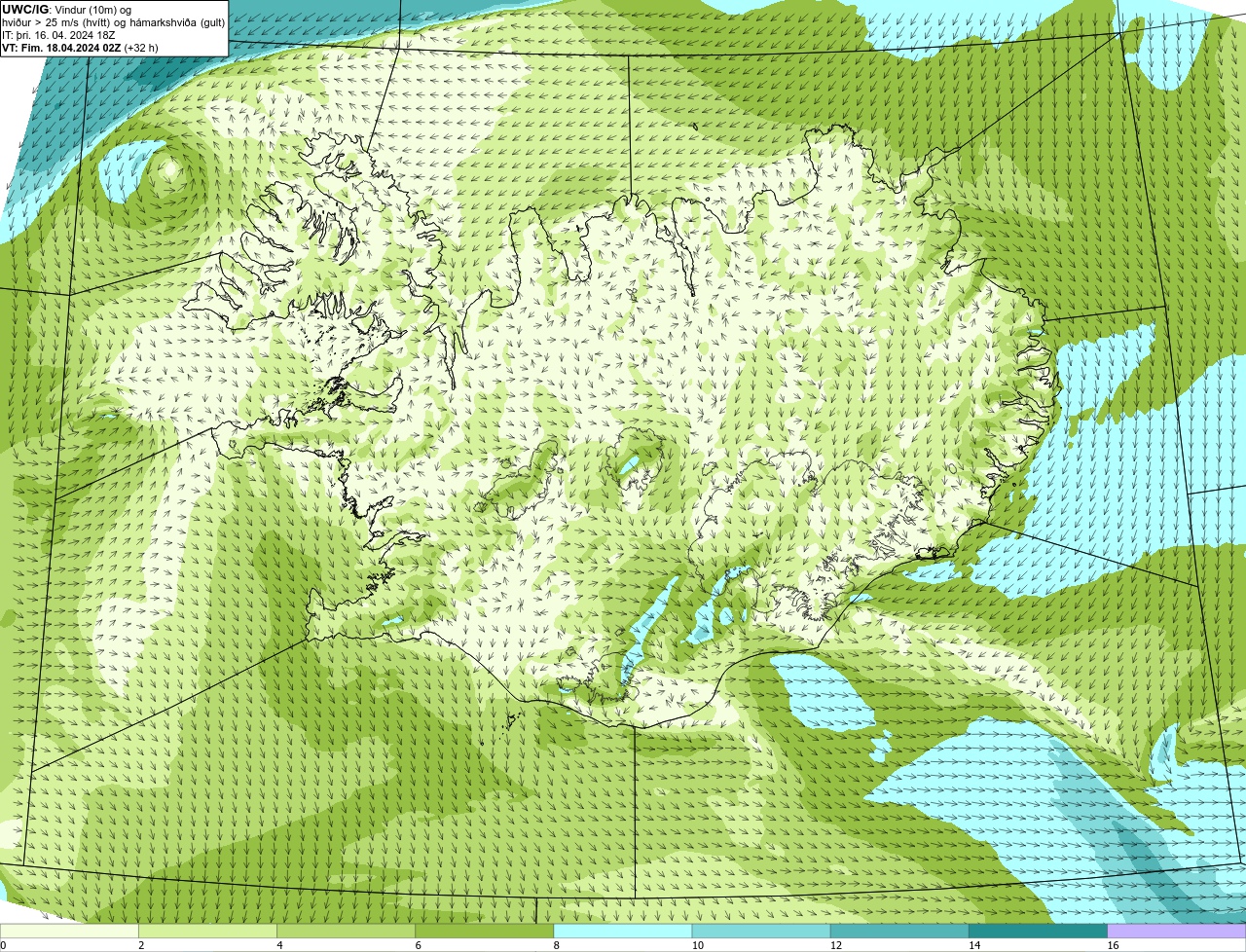This screenshot has height=952, width=1246.
Task: Click the '14' label on the wind scale
Action: pyautogui.click(x=974, y=945)
